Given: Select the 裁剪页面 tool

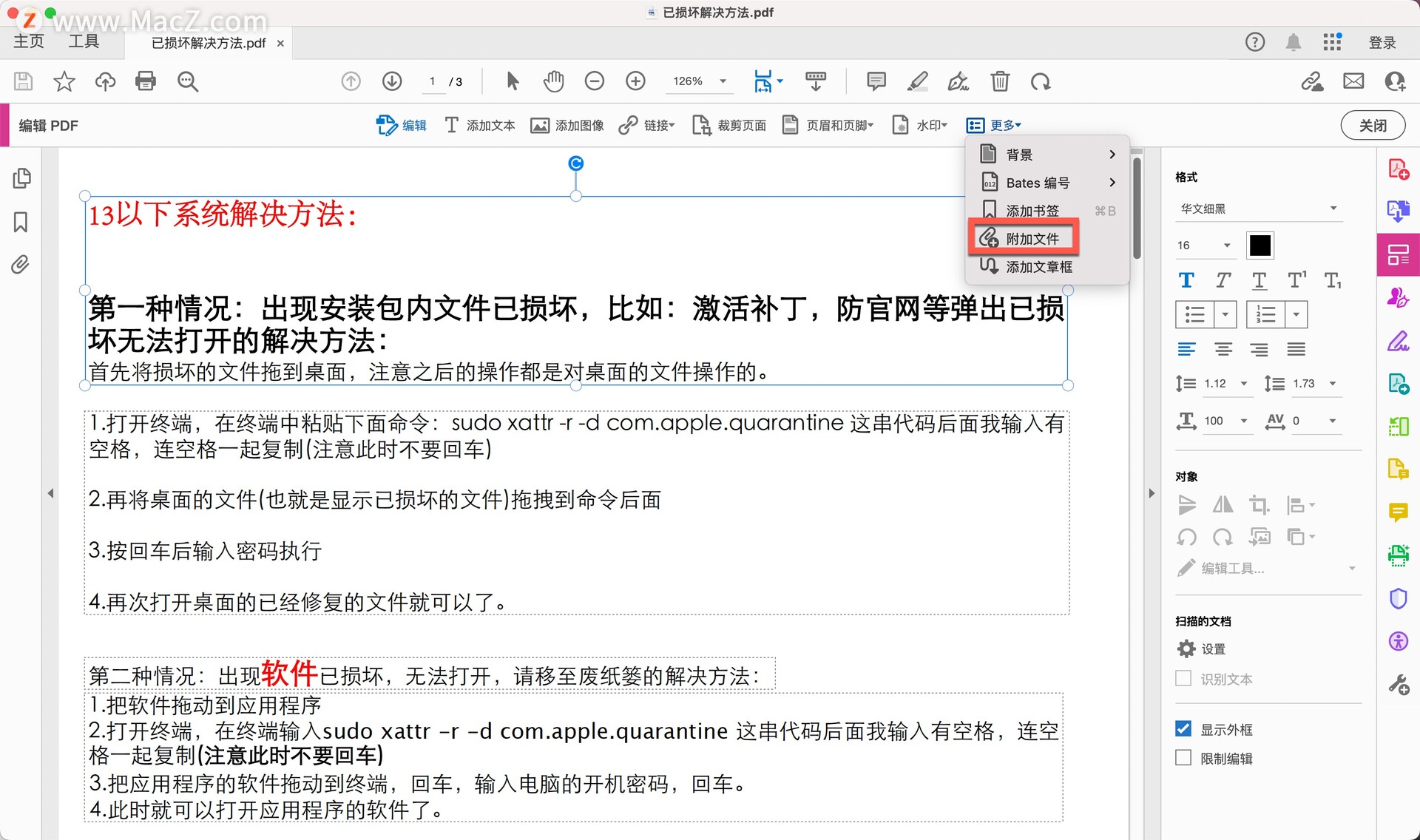Looking at the screenshot, I should [x=728, y=125].
